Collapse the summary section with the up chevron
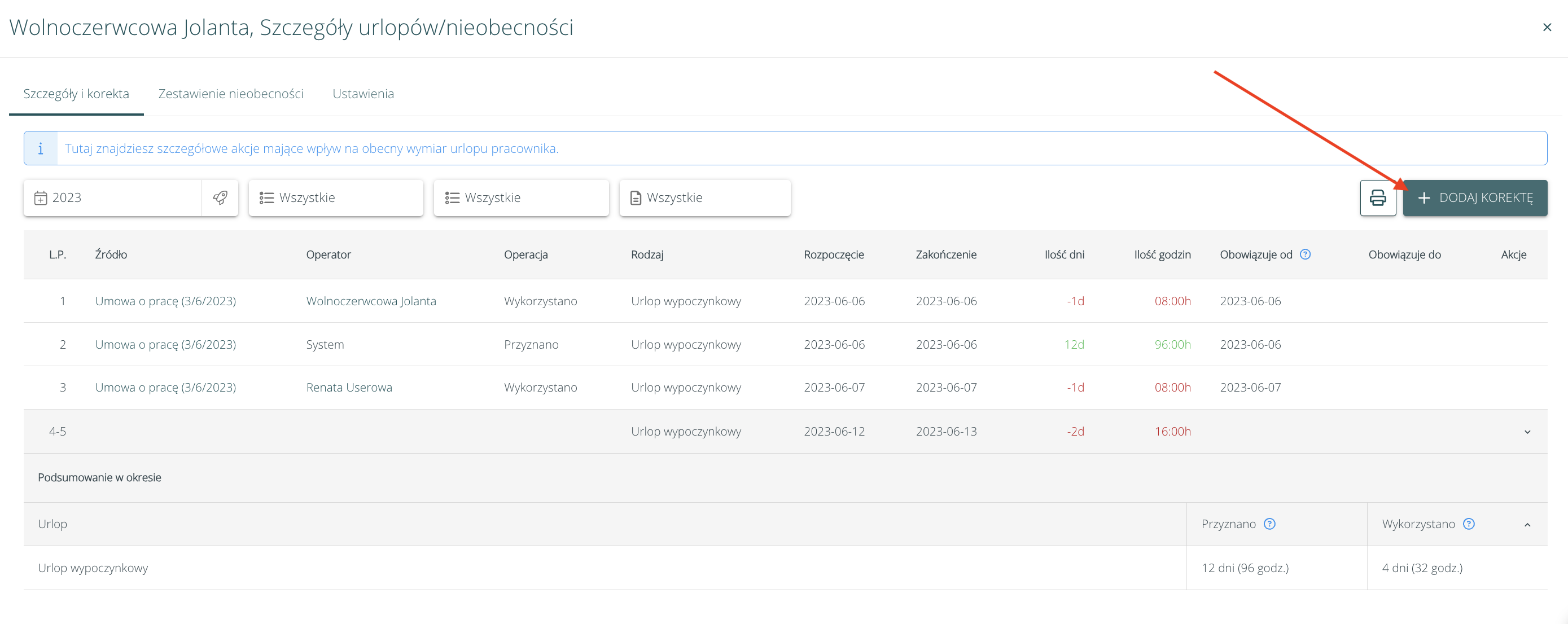The width and height of the screenshot is (1568, 624). 1527,524
